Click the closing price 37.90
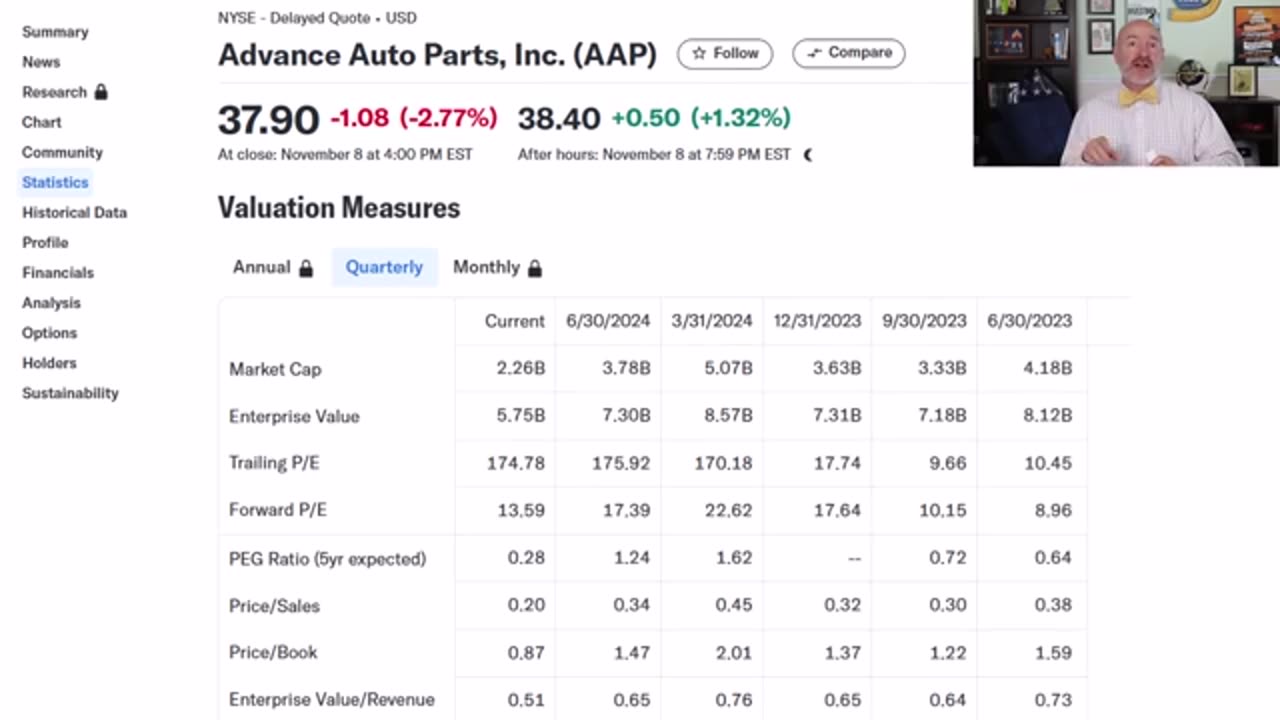The image size is (1280, 720). [x=268, y=120]
